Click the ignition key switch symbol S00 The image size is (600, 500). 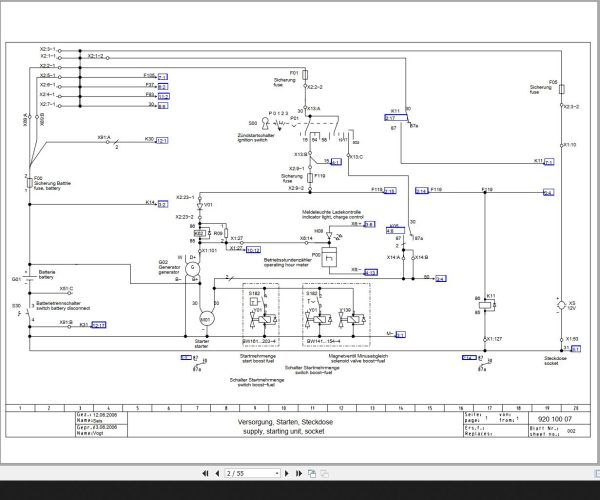coord(265,123)
